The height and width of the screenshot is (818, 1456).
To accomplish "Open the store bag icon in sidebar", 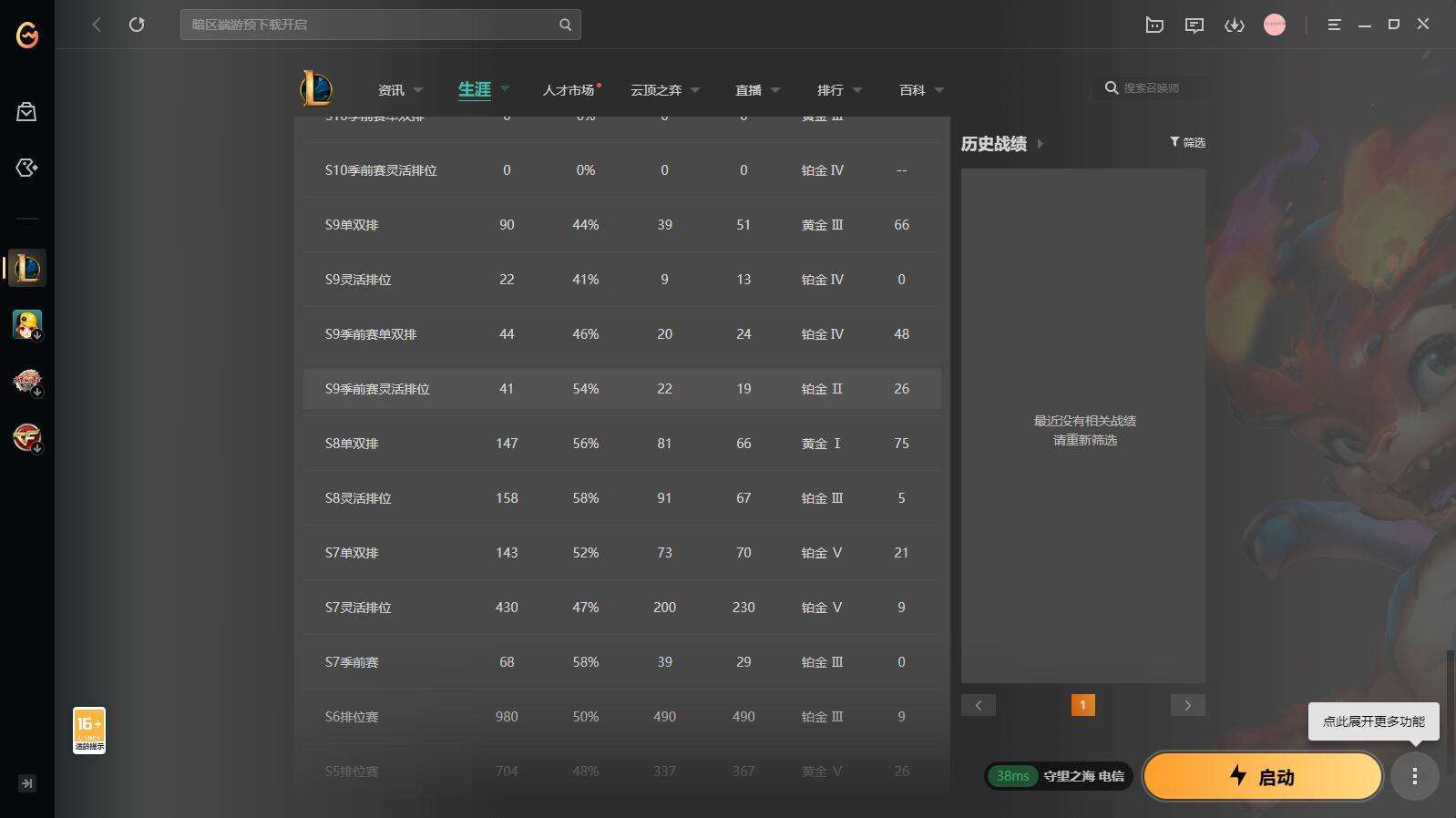I will tap(26, 111).
